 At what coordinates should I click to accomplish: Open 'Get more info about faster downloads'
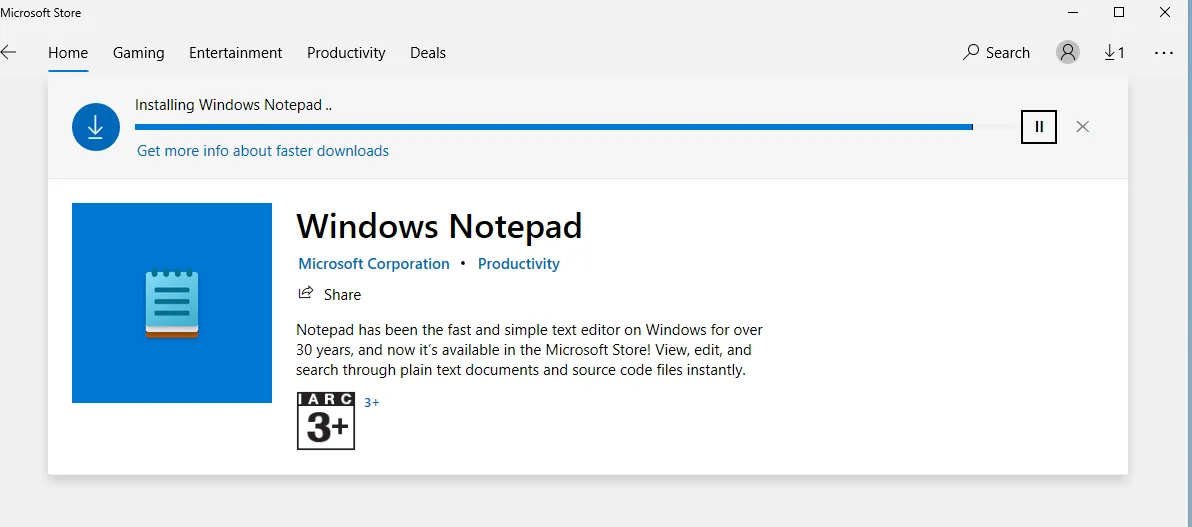[263, 151]
